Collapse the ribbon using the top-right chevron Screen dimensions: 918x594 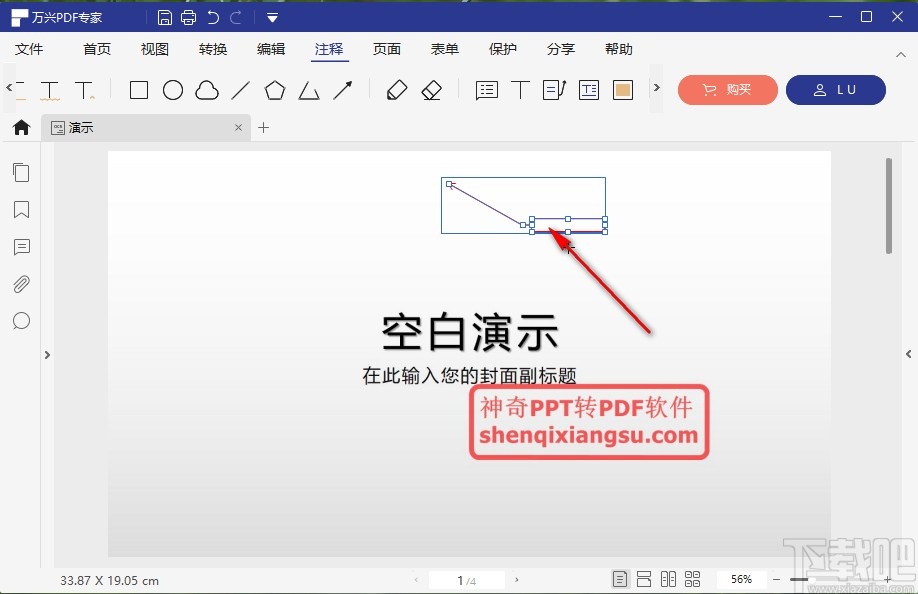[902, 55]
